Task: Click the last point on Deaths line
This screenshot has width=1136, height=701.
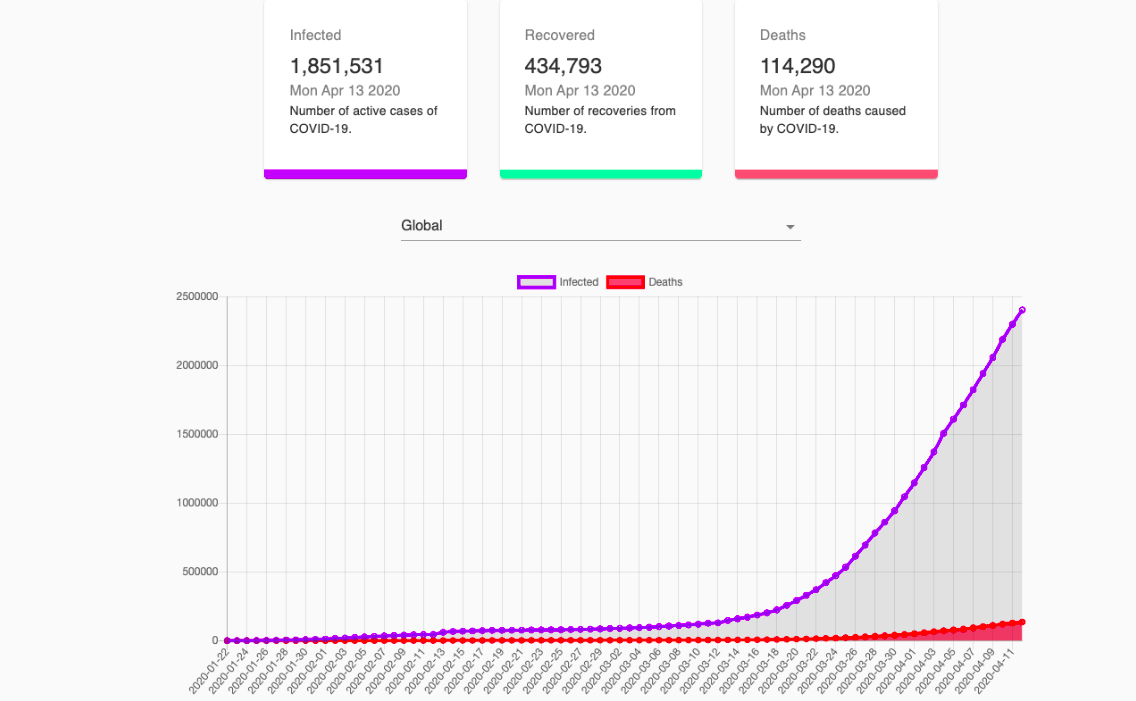Action: 1022,622
